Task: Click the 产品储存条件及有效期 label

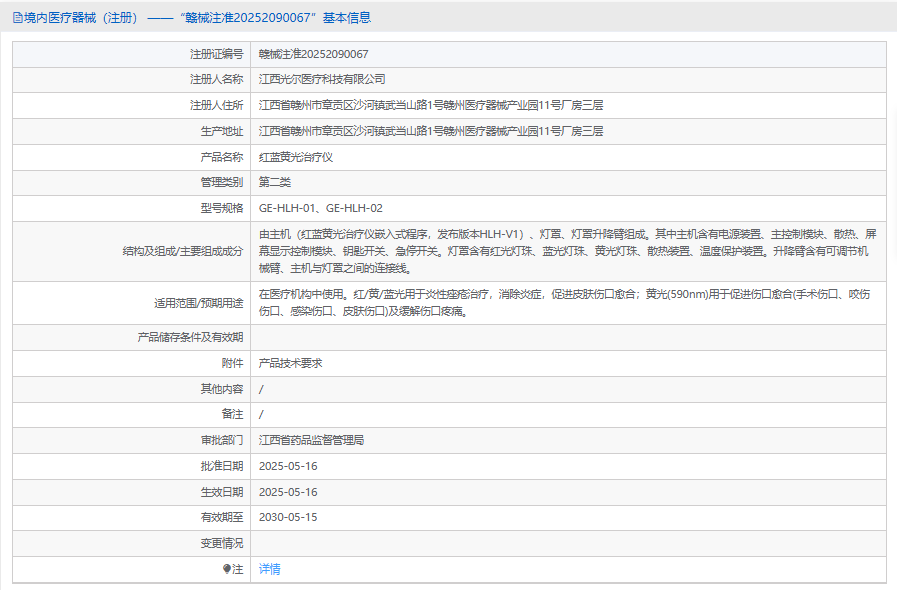Action: [x=190, y=338]
